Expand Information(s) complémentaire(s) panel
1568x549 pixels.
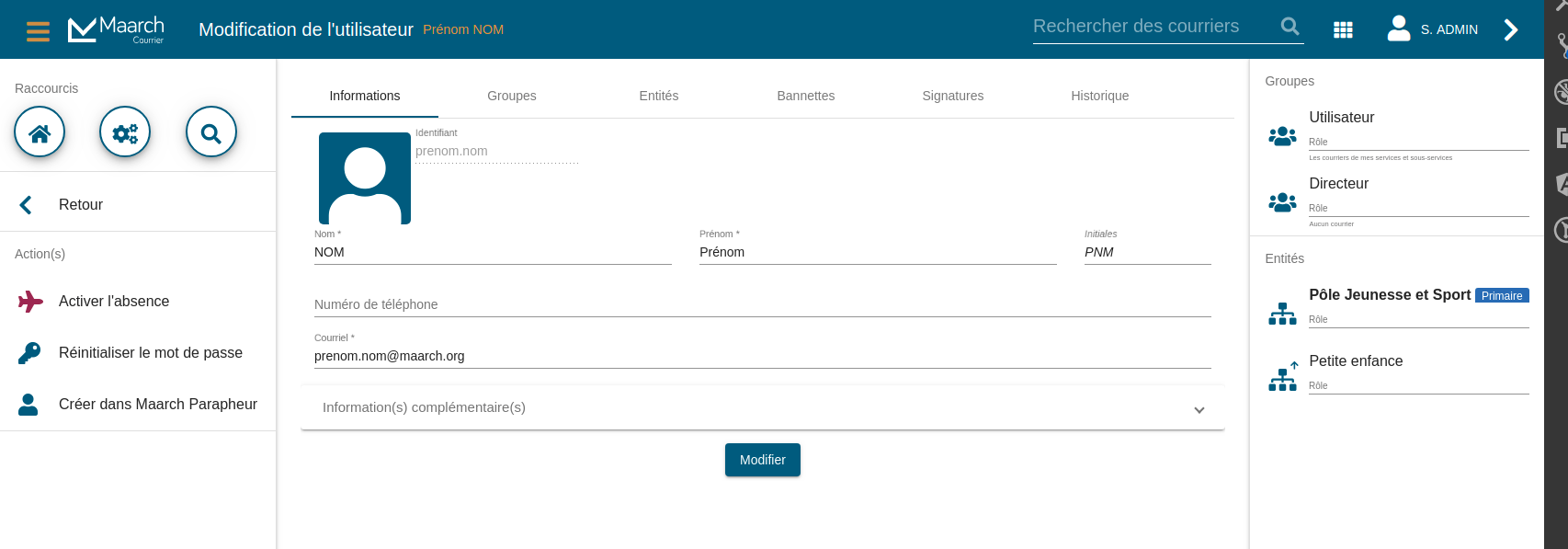click(763, 407)
